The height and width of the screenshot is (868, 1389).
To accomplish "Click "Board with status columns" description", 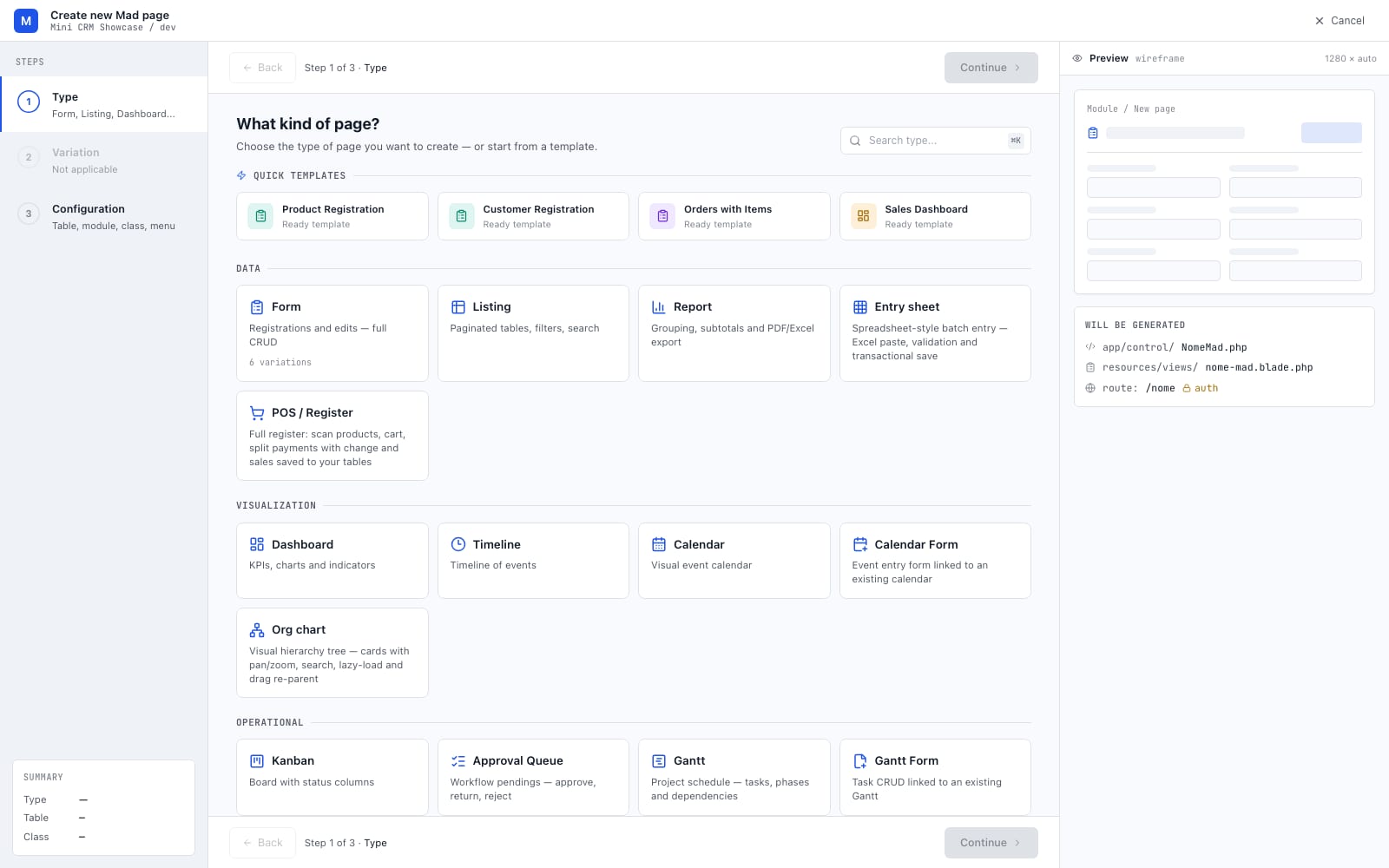I will coord(312,782).
